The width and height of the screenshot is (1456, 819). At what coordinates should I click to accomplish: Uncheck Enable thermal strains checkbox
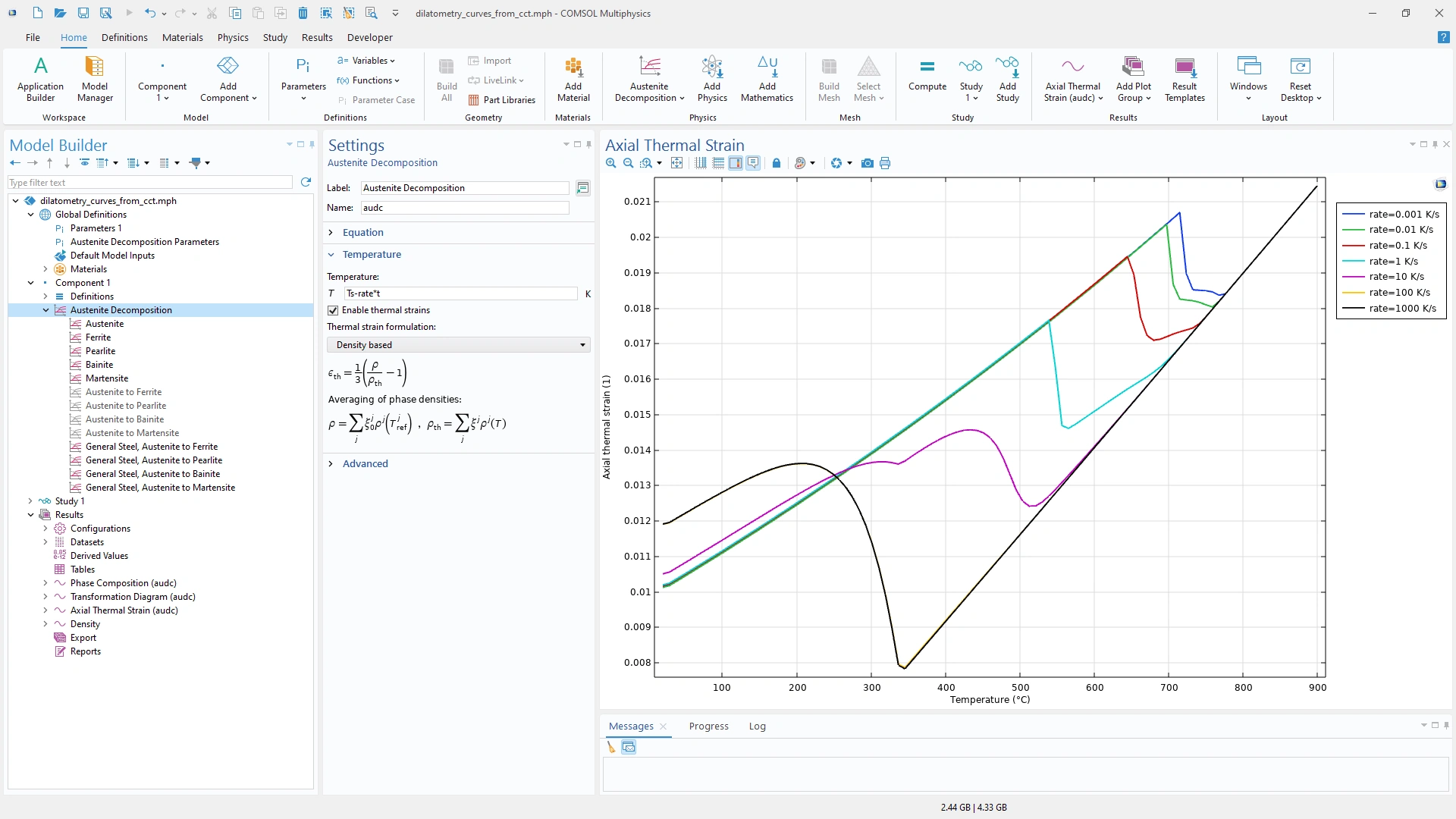coord(333,310)
